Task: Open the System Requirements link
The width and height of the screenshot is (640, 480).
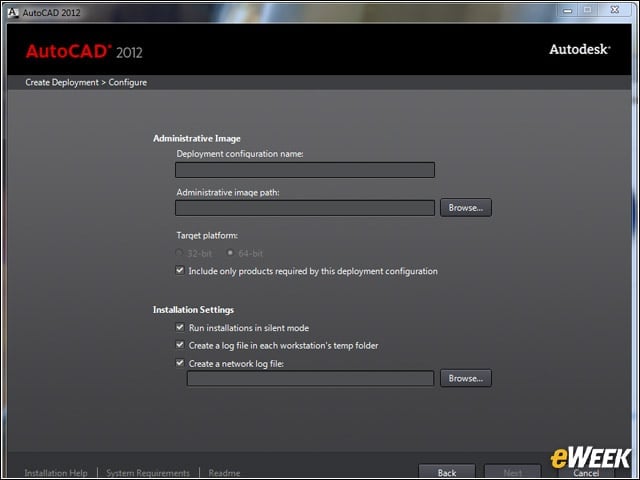Action: click(x=148, y=473)
